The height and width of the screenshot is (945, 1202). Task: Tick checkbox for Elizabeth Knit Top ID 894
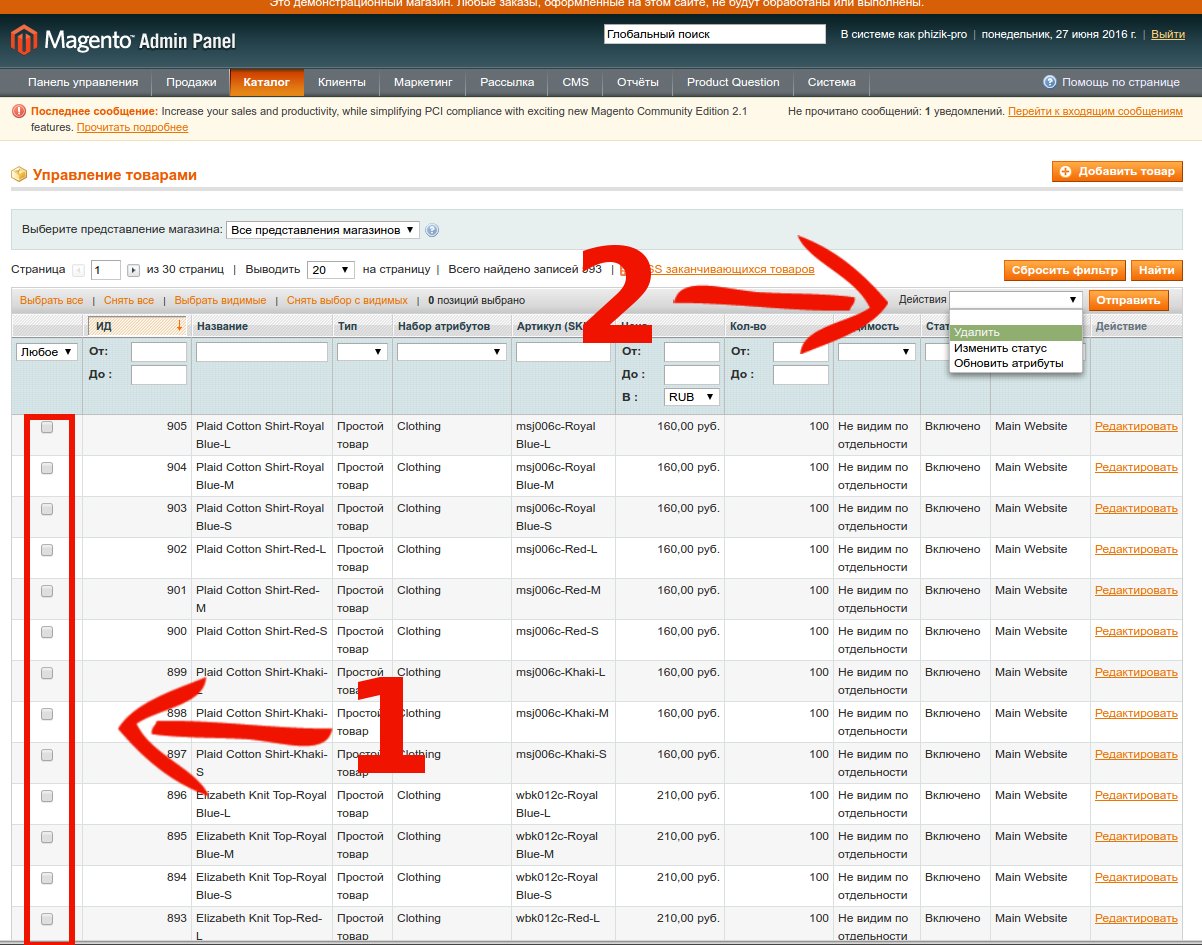click(47, 878)
